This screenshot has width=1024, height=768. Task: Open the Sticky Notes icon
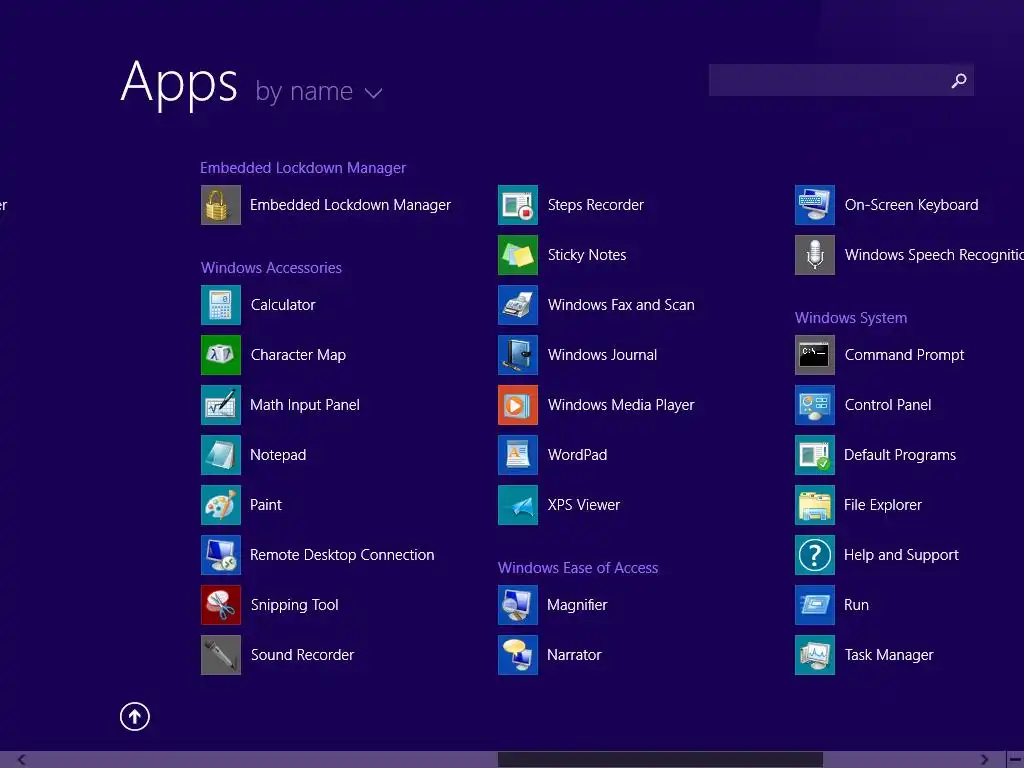click(x=518, y=255)
